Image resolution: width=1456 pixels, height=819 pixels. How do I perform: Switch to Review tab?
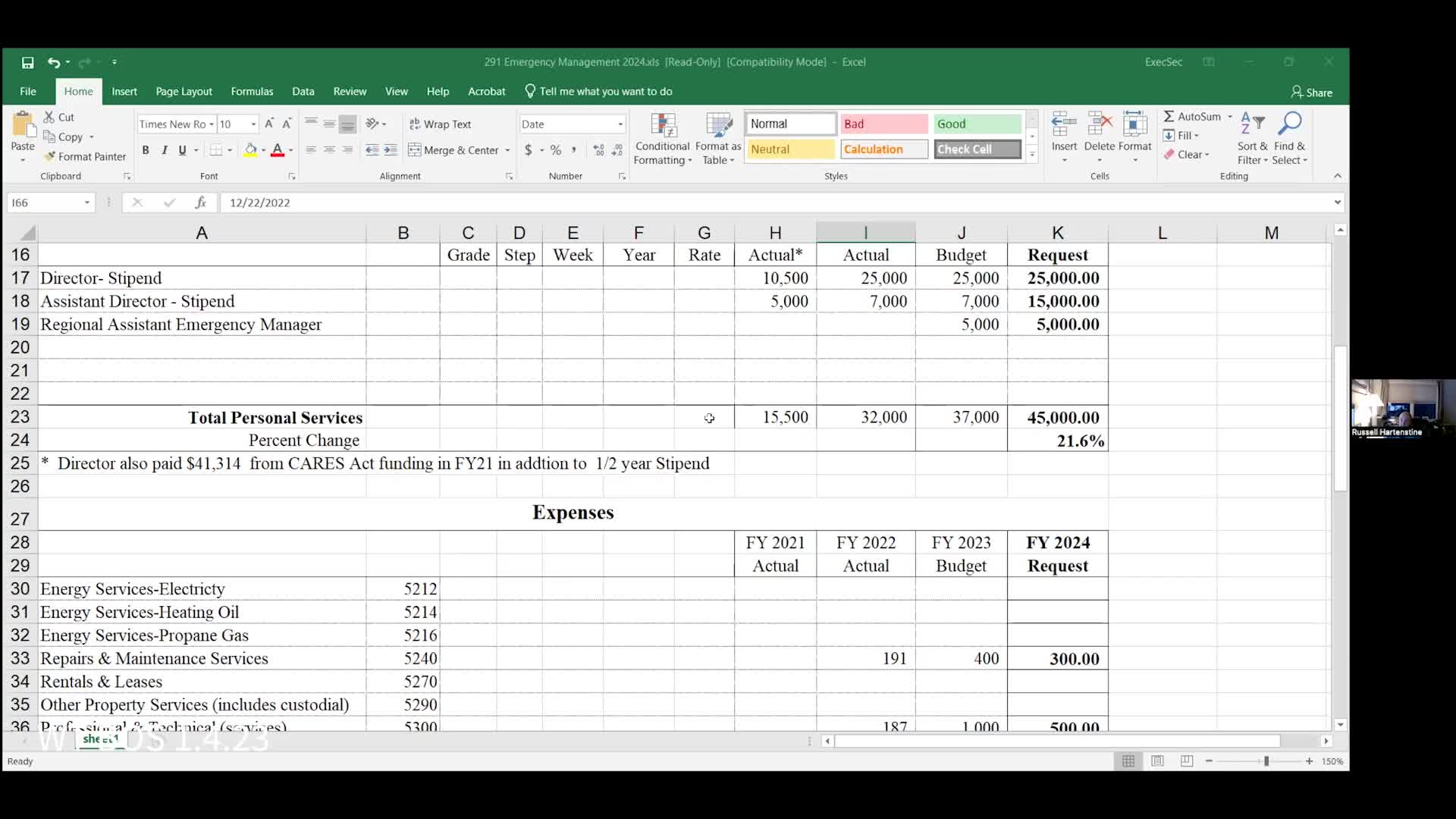tap(350, 92)
